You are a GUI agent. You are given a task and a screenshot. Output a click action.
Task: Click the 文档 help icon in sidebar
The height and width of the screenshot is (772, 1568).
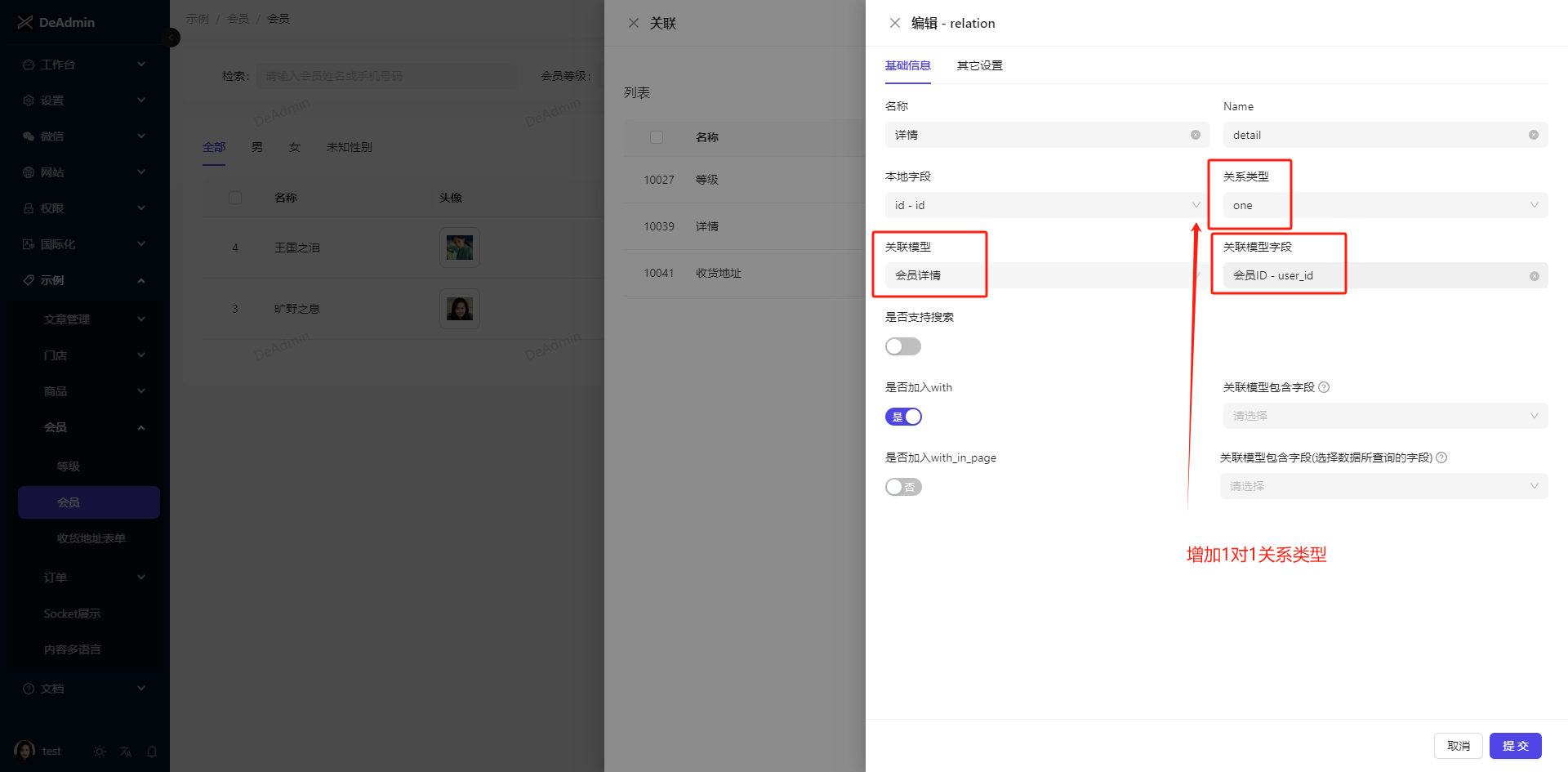[29, 689]
